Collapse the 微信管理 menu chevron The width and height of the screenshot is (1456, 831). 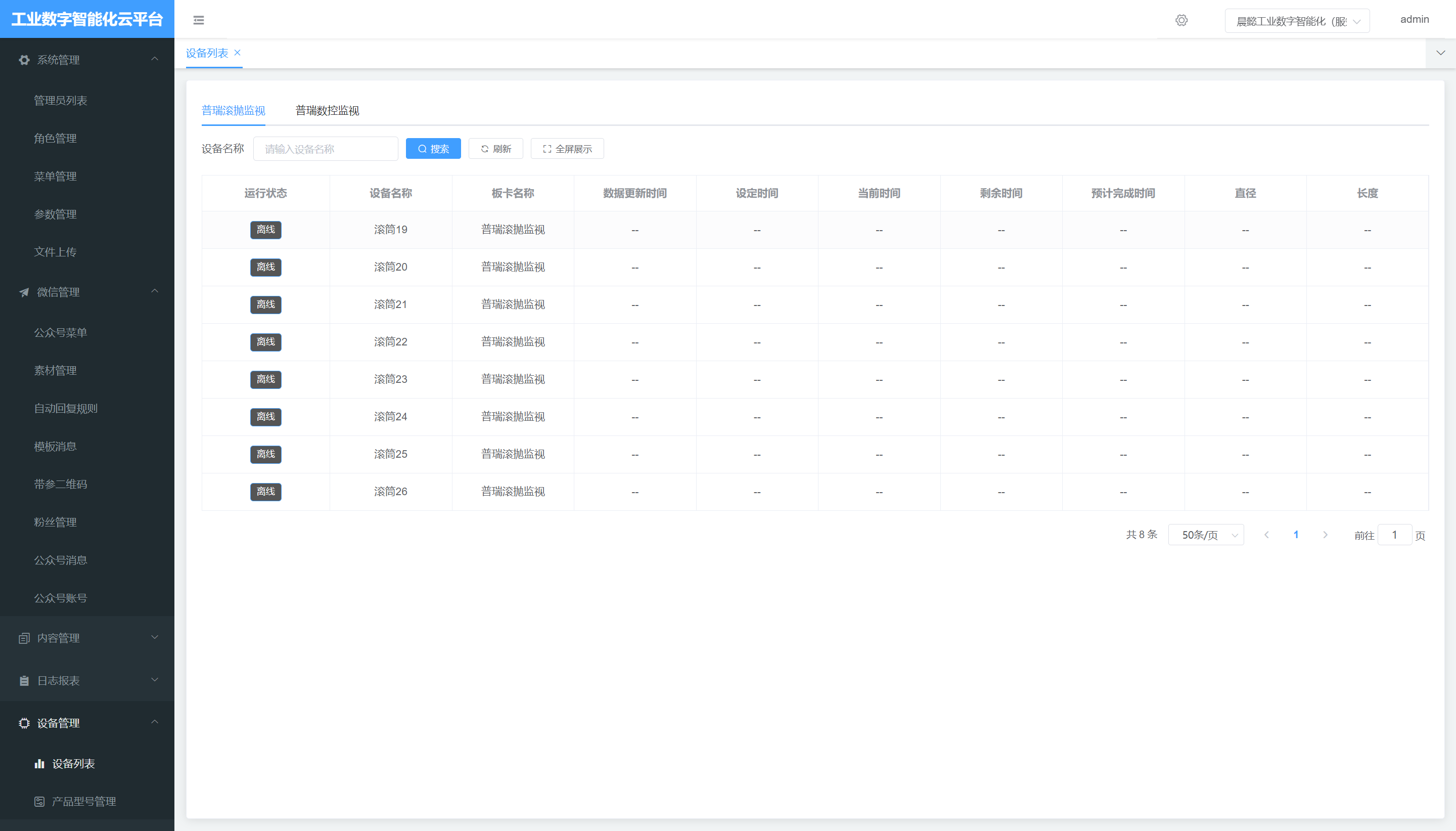click(x=155, y=291)
